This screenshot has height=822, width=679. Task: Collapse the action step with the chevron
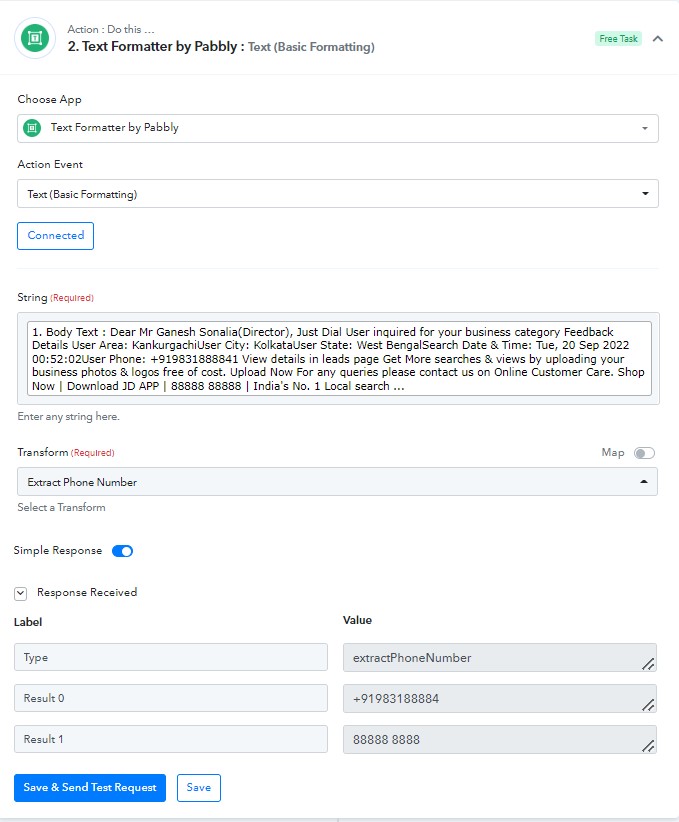(x=658, y=38)
